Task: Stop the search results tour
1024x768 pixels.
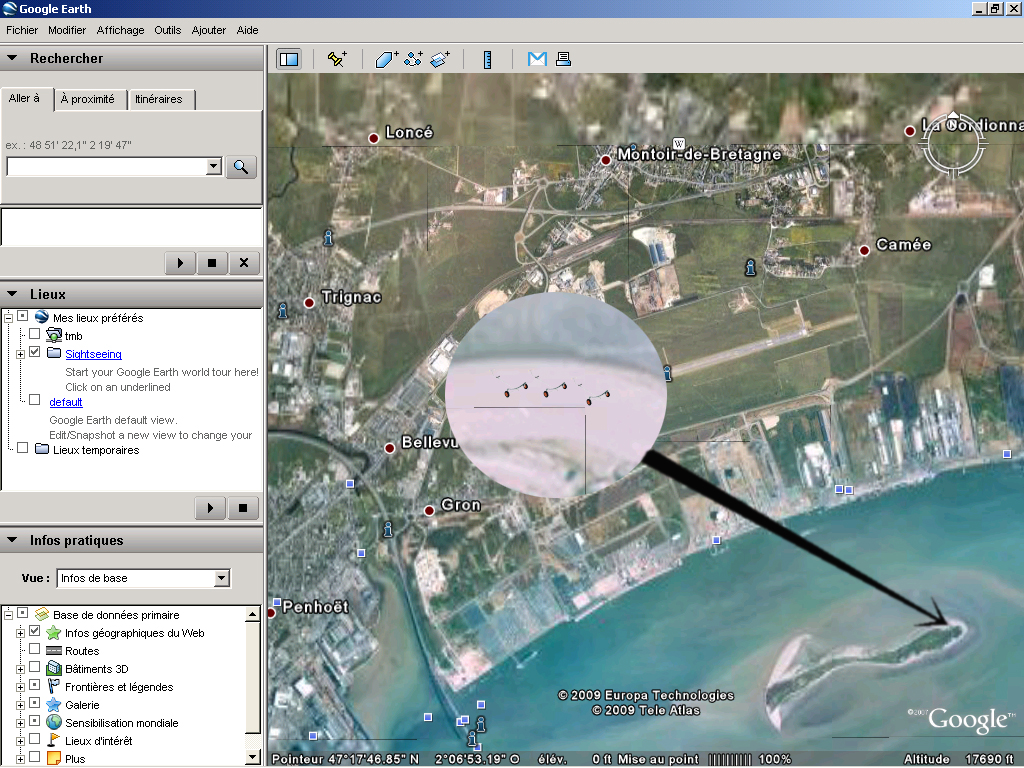Action: 212,263
